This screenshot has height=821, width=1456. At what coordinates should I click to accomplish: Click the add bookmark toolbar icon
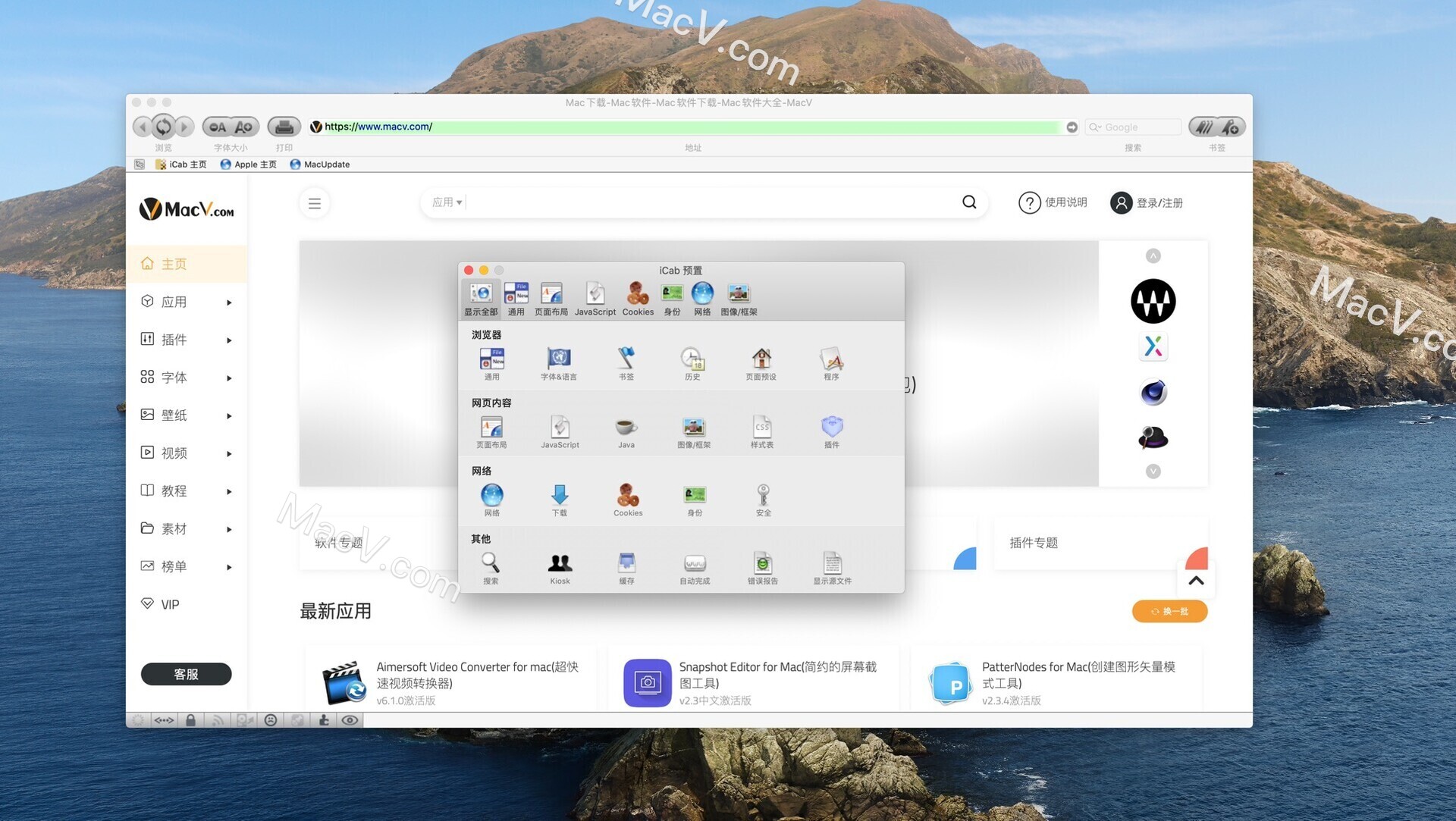coord(1232,127)
